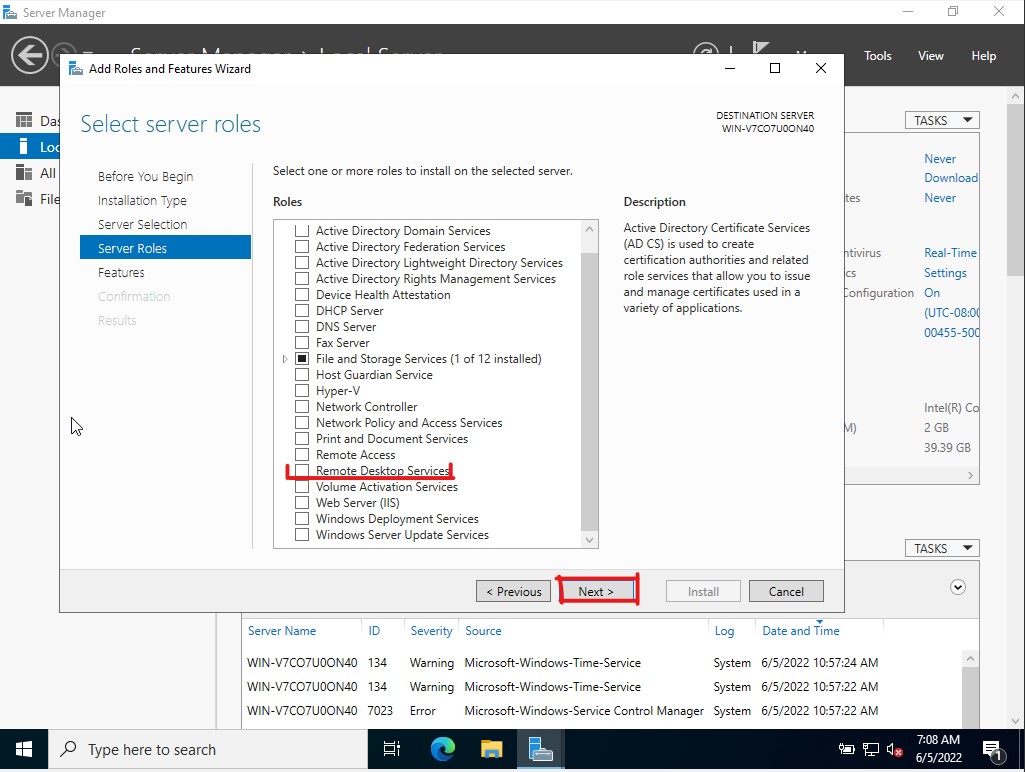Check the Fax Server role
1025x772 pixels.
click(302, 343)
